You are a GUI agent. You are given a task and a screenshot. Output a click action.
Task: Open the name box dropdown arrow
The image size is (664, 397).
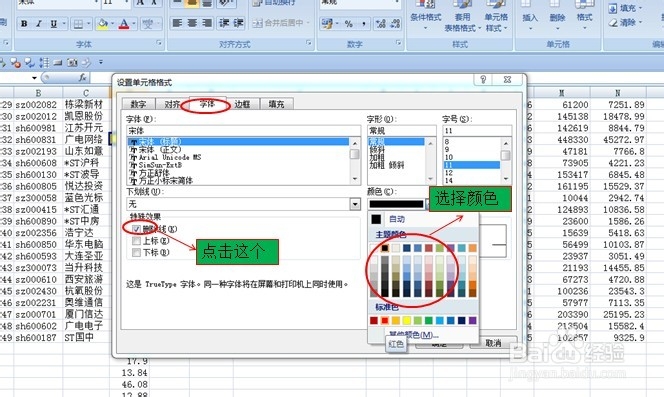click(34, 78)
